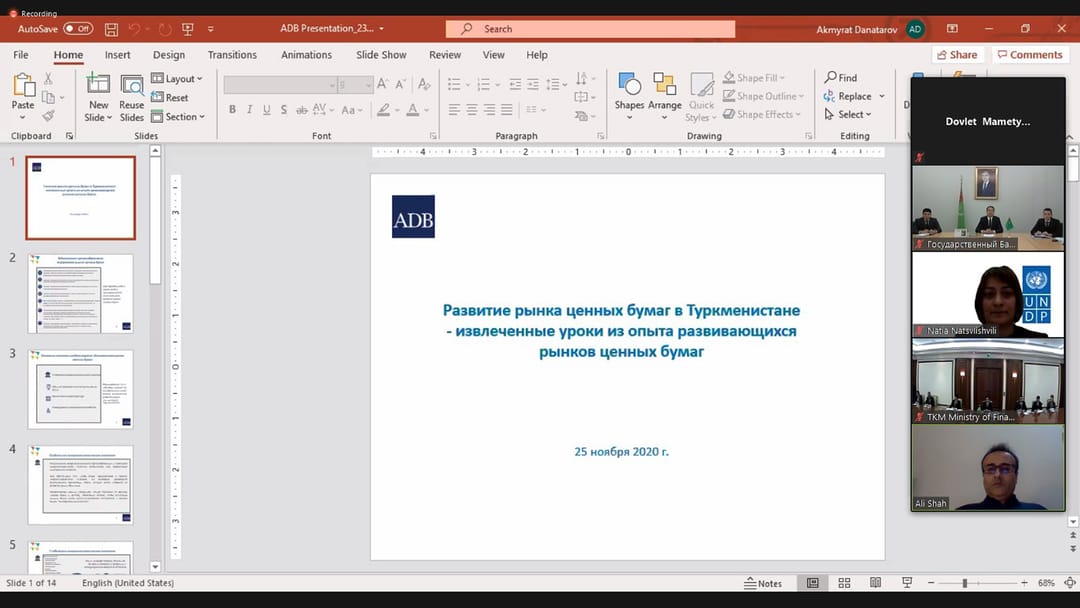Switch to Slide Sorter view icon
The image size is (1080, 608).
point(844,582)
